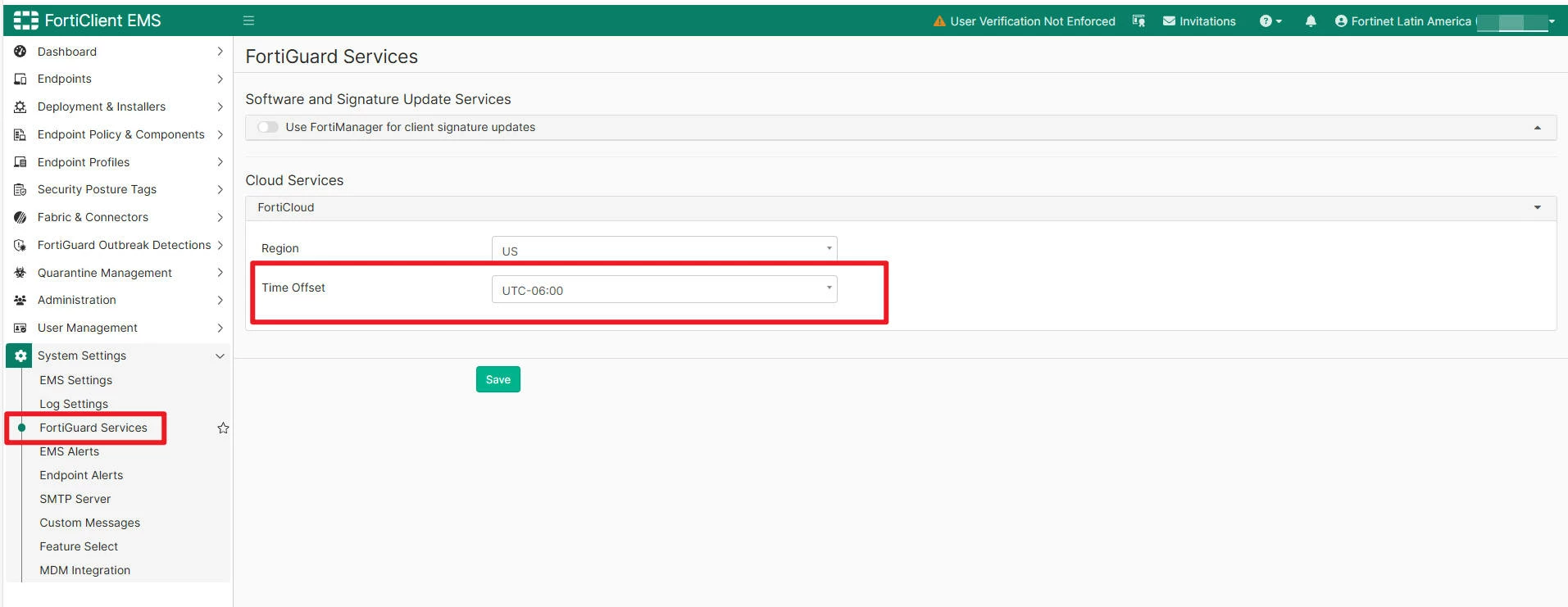
Task: Click the Endpoint Profiles icon
Action: pyautogui.click(x=20, y=162)
